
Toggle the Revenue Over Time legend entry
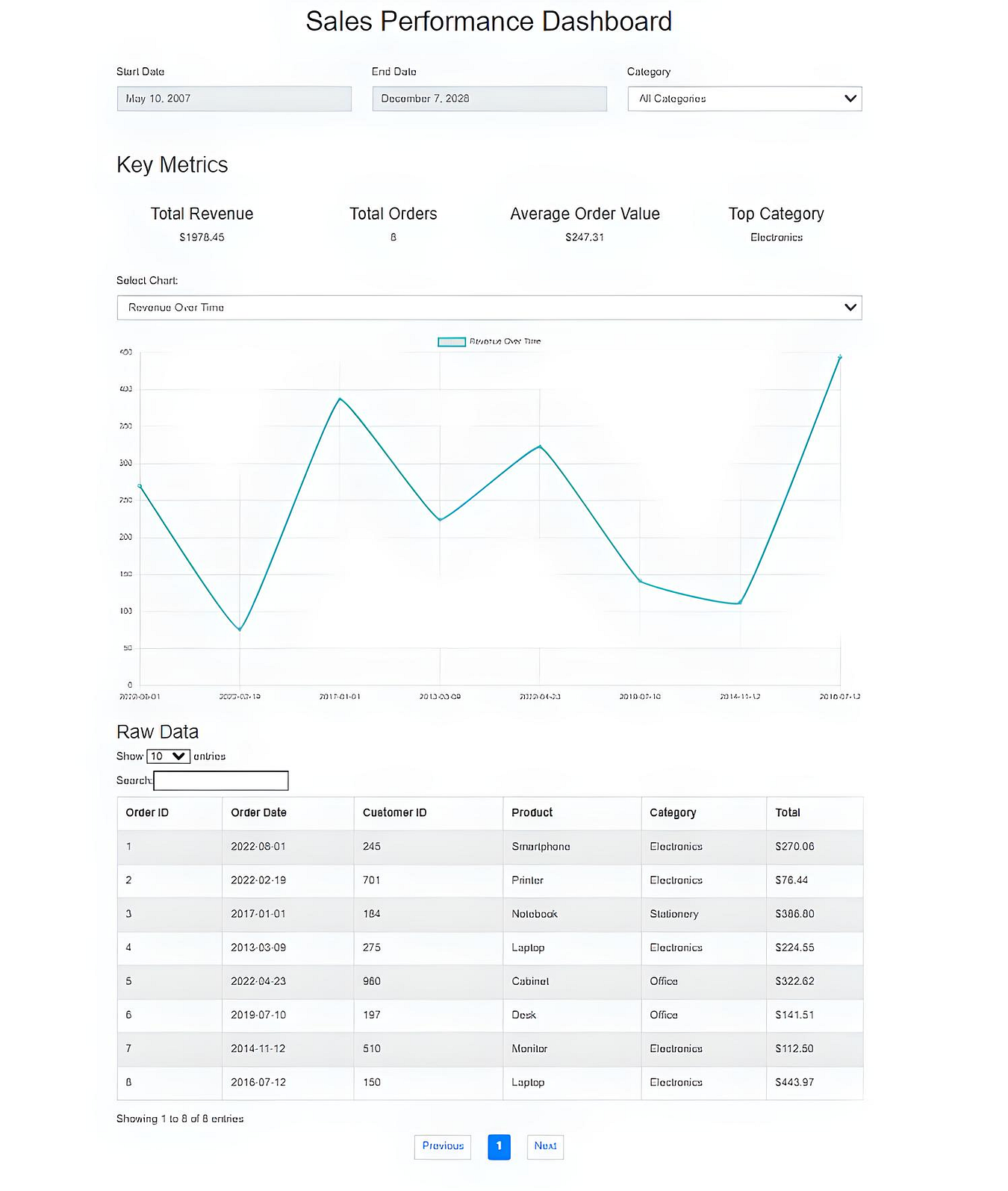pos(489,341)
